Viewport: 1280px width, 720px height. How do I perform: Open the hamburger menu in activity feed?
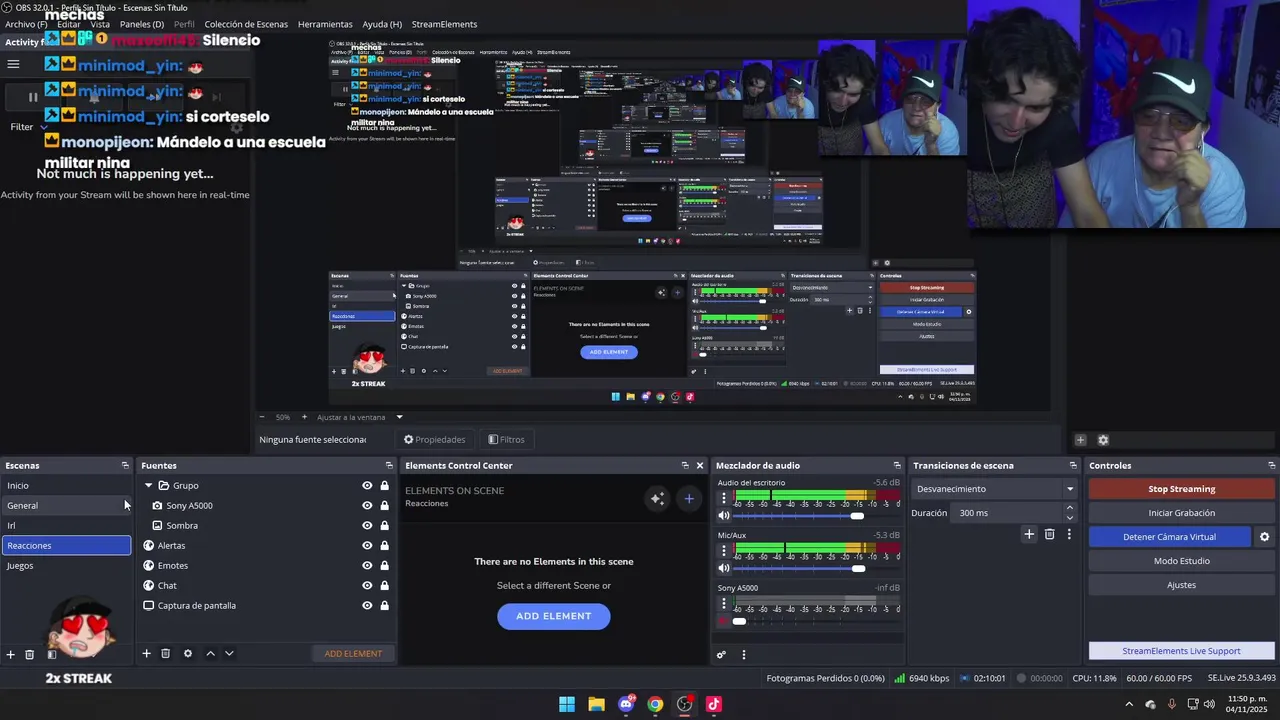[x=13, y=64]
